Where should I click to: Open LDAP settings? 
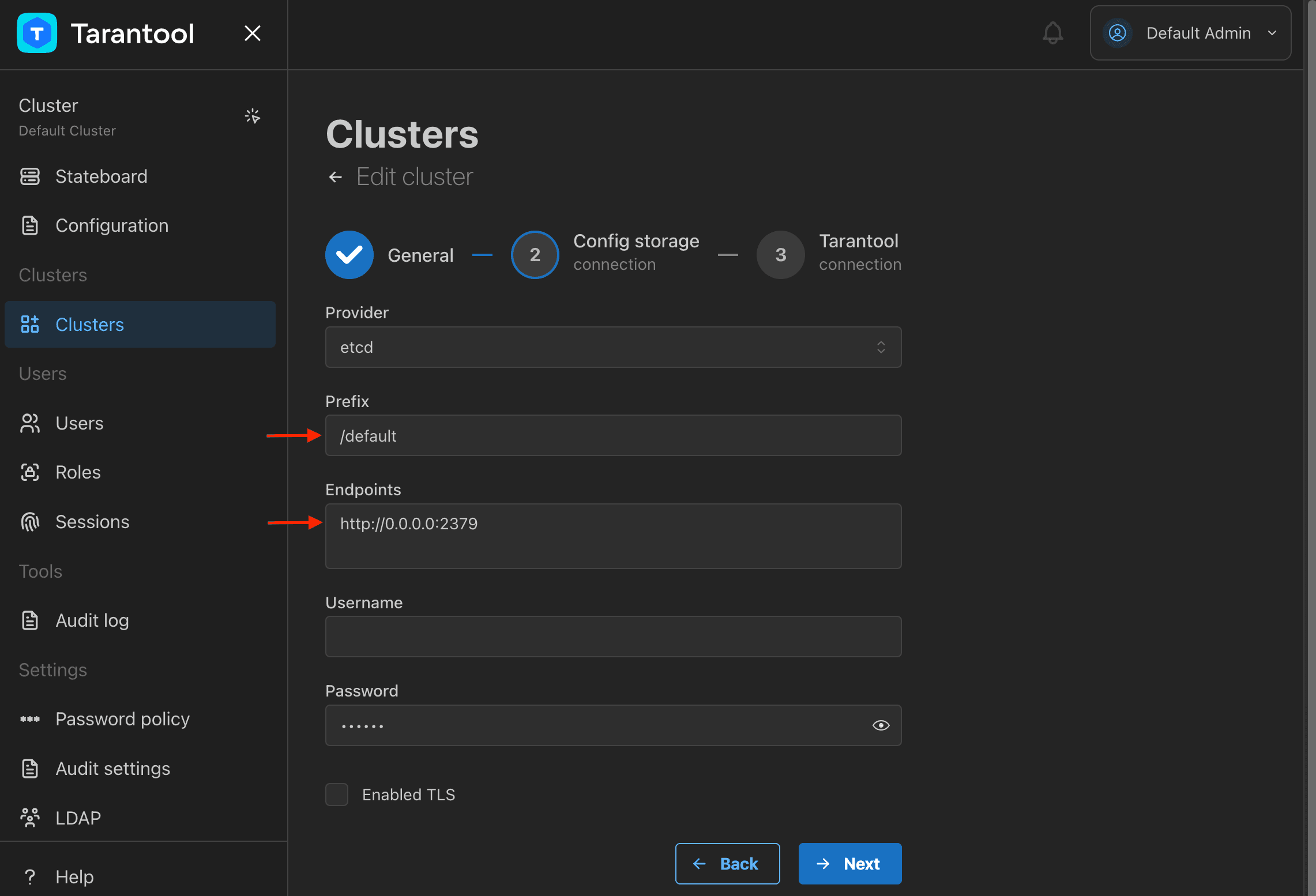click(x=140, y=818)
